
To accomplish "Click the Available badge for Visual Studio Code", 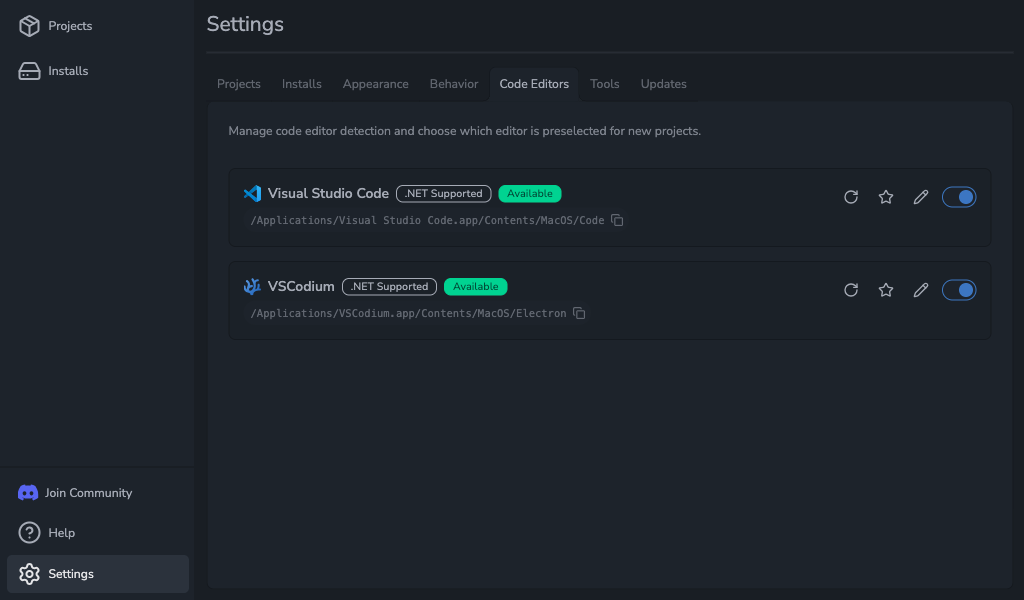I will click(x=530, y=193).
